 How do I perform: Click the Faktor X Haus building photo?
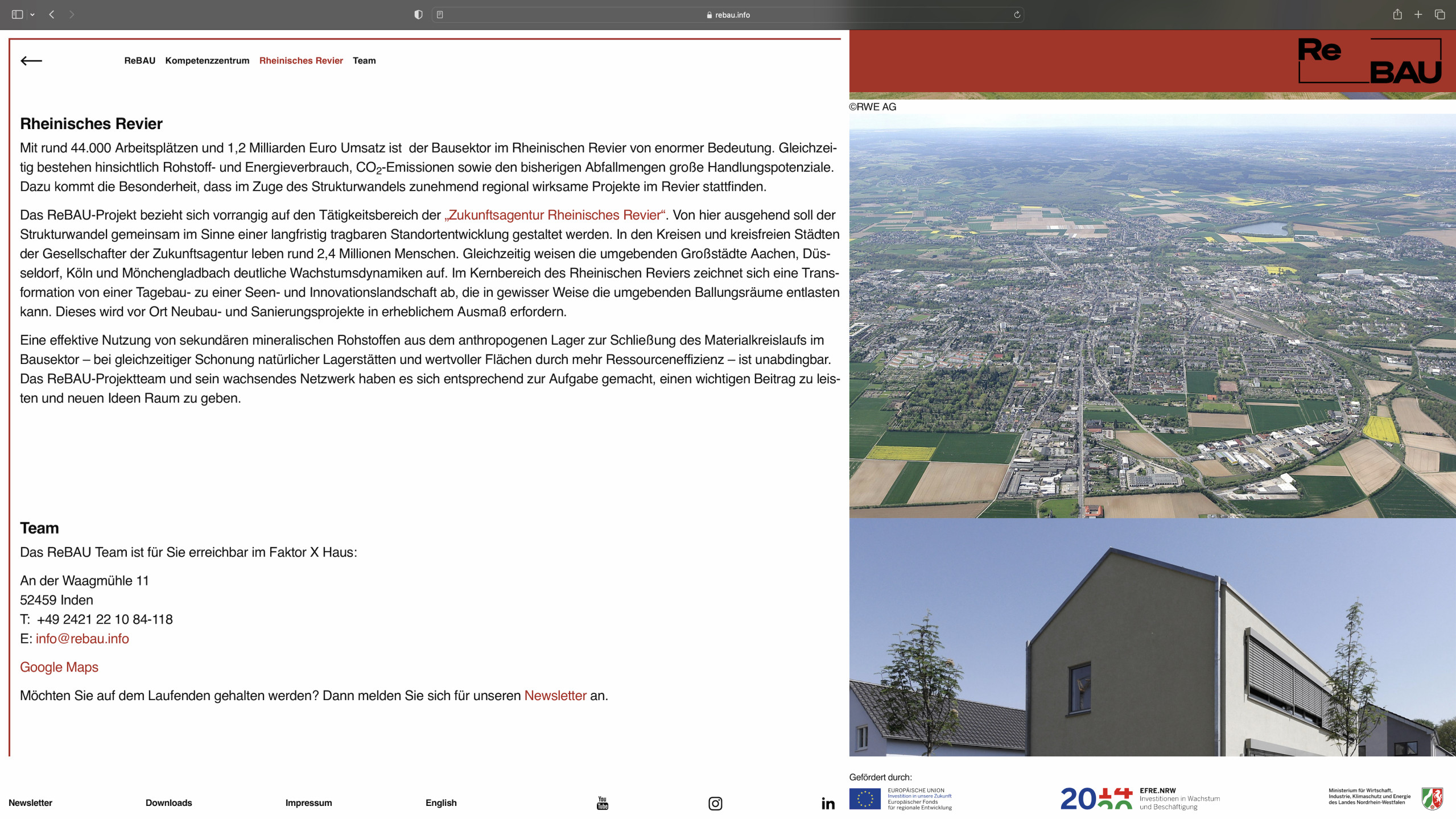[1152, 637]
